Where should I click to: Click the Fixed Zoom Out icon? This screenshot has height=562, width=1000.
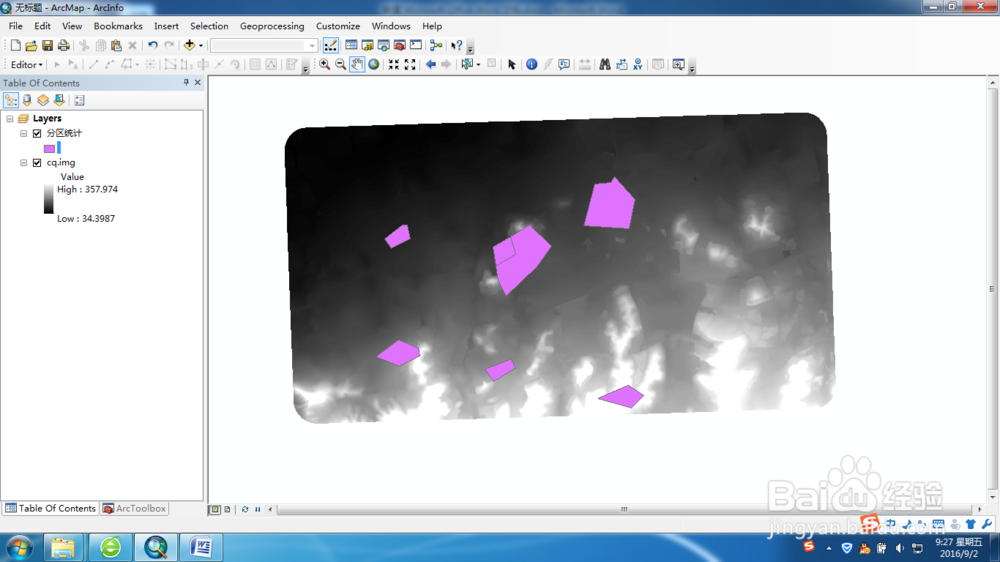(x=410, y=64)
